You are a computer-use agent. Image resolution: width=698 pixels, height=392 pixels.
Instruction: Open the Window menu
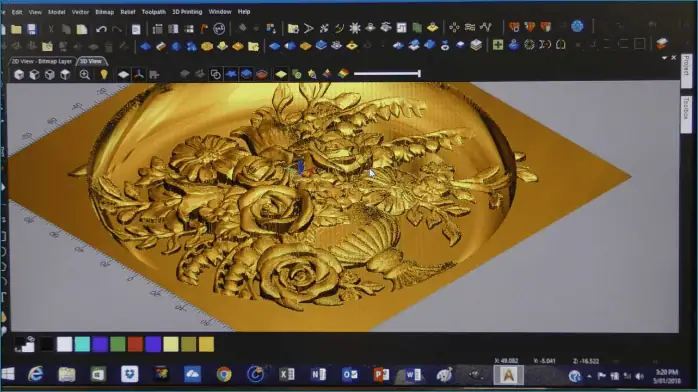coord(220,12)
